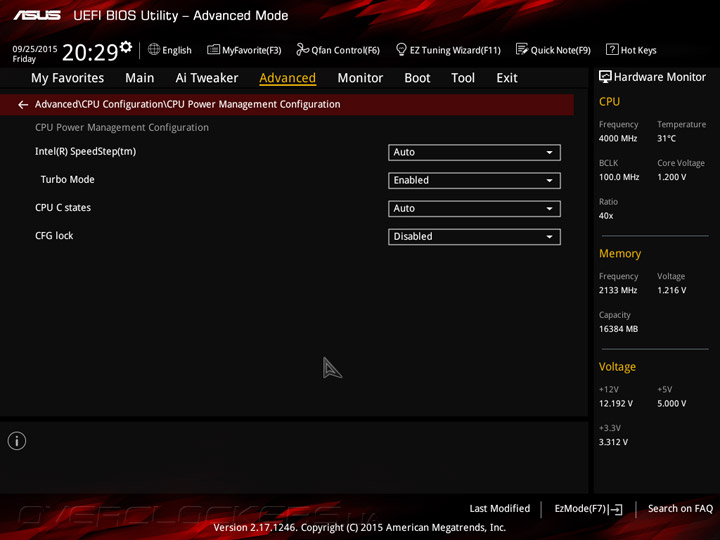The height and width of the screenshot is (540, 720).
Task: Click the EZ Tuning Wizard lightbulb icon
Action: point(401,49)
